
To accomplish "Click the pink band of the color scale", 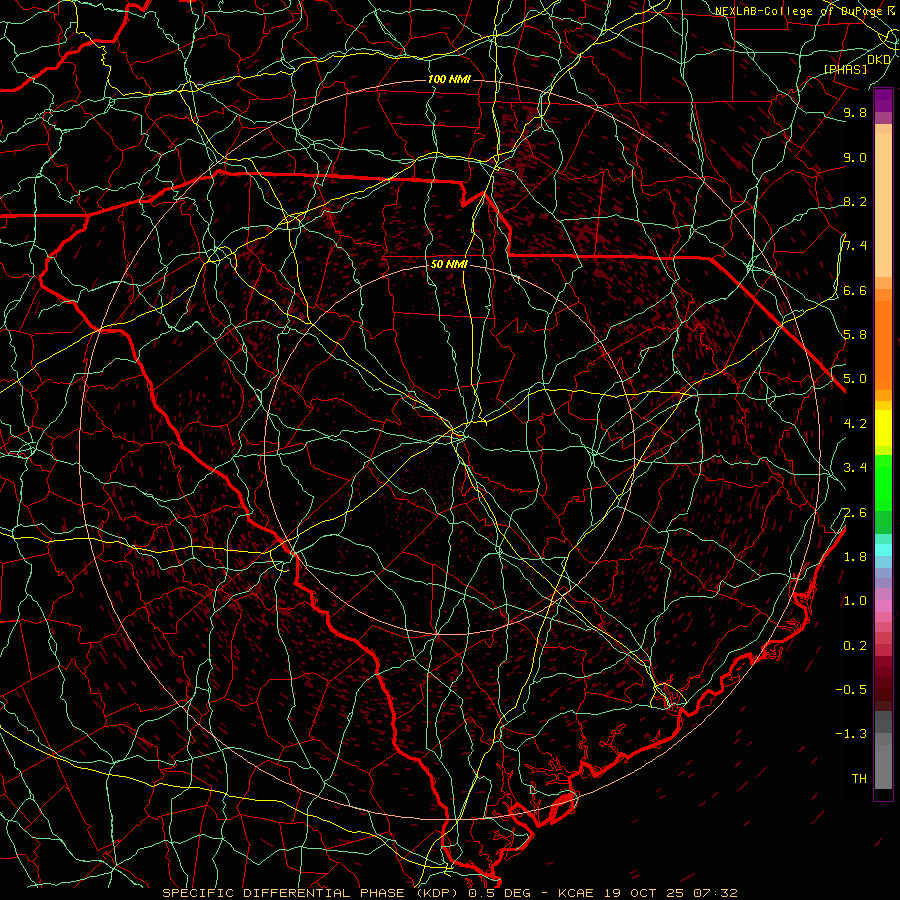I will pos(883,606).
